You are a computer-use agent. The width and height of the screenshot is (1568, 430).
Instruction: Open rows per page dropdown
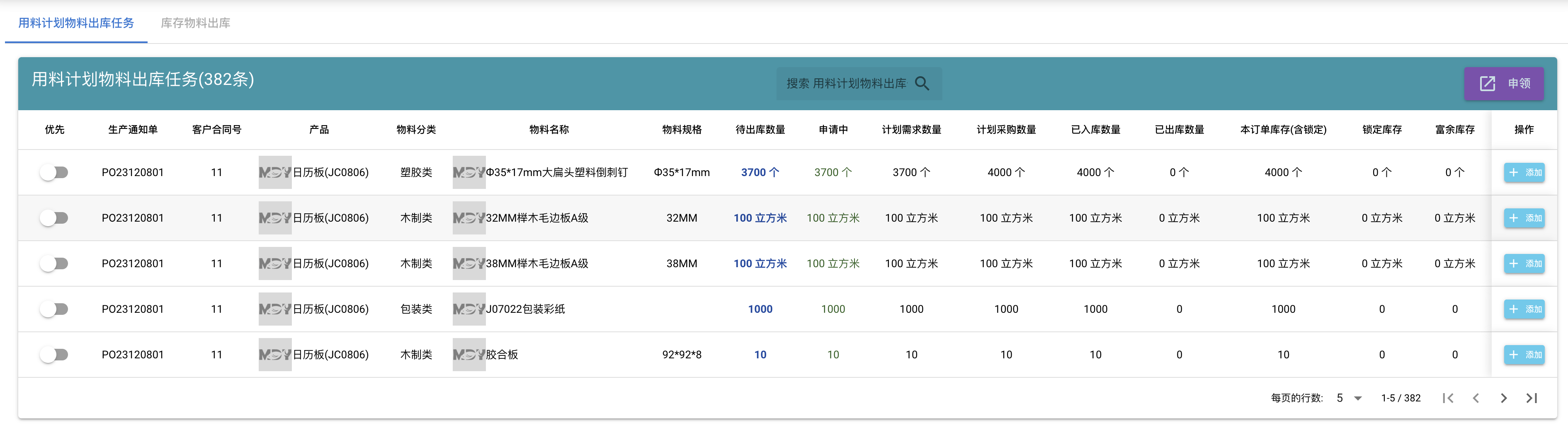(1350, 398)
